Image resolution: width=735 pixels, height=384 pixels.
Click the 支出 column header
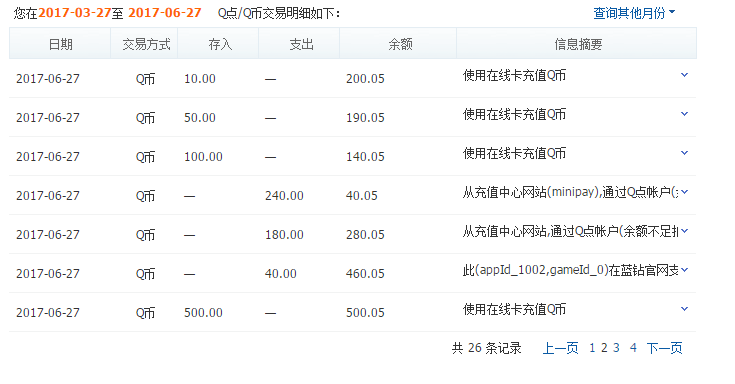click(x=301, y=44)
